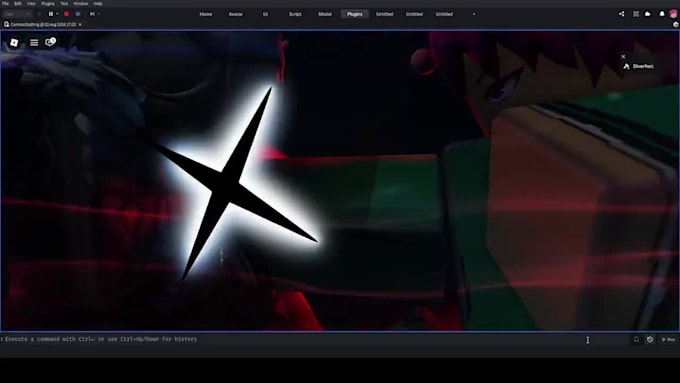Screen dimensions: 680x383
Task: Open the notifications bell
Action: click(x=662, y=14)
